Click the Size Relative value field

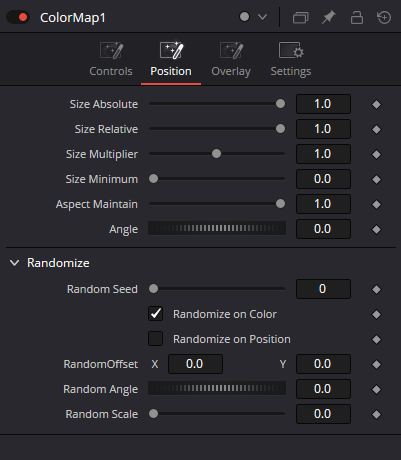(323, 129)
